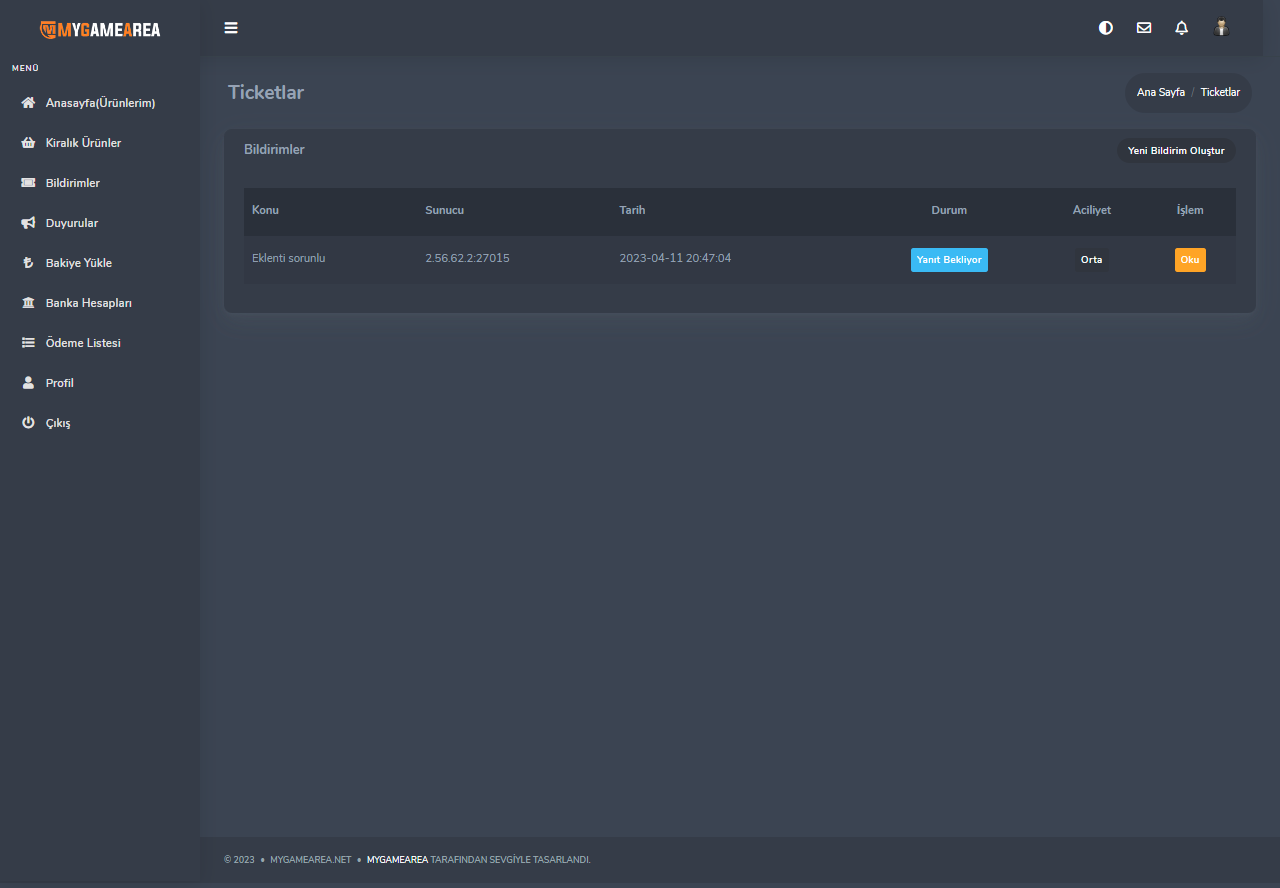Log out using Çıkış

click(x=57, y=423)
